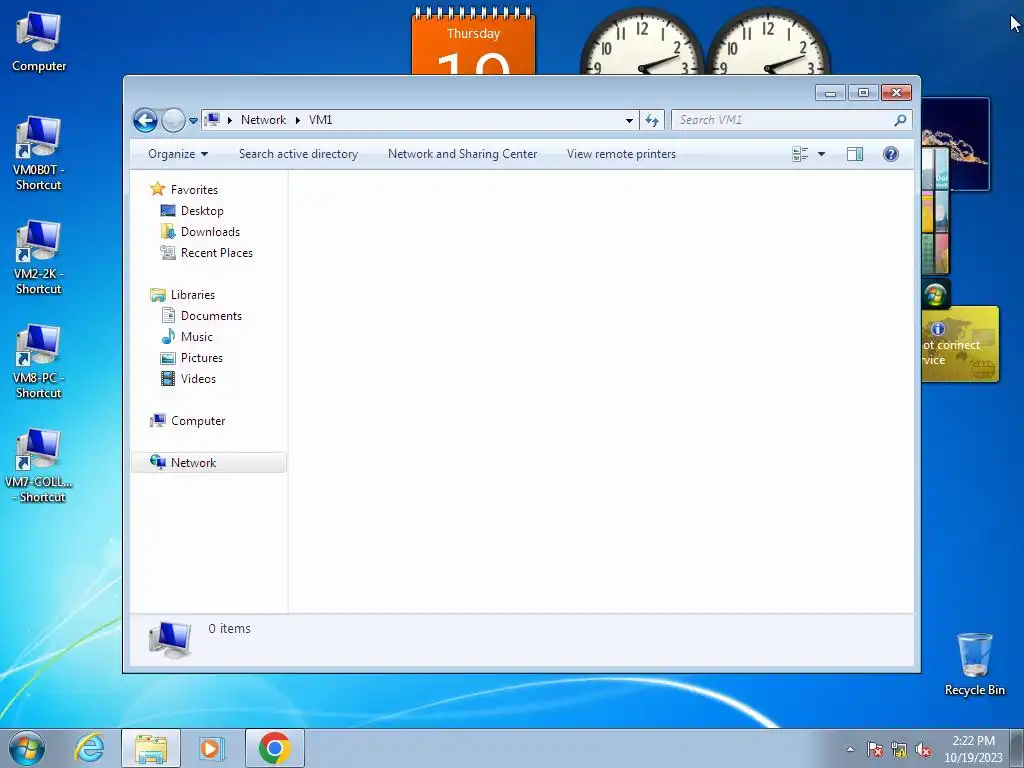
Task: Open Google Chrome from the taskbar
Action: [274, 748]
